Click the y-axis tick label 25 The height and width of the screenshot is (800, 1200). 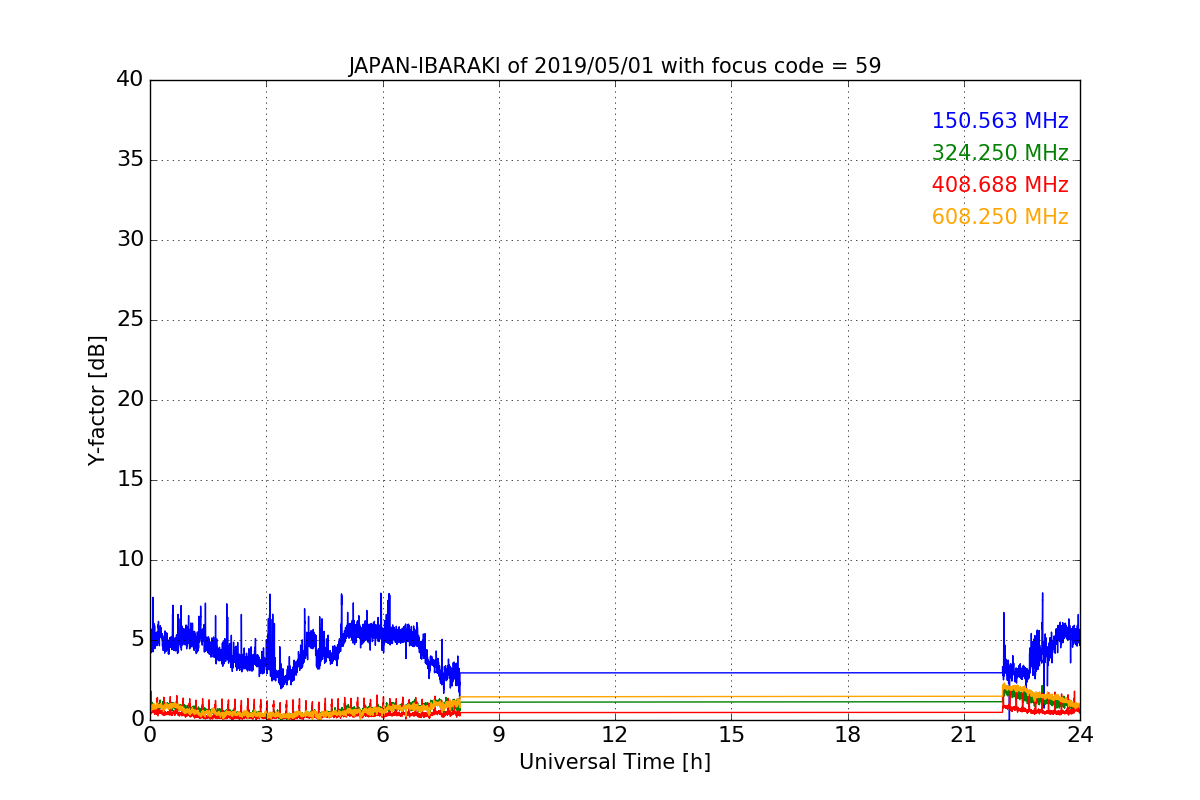click(130, 319)
